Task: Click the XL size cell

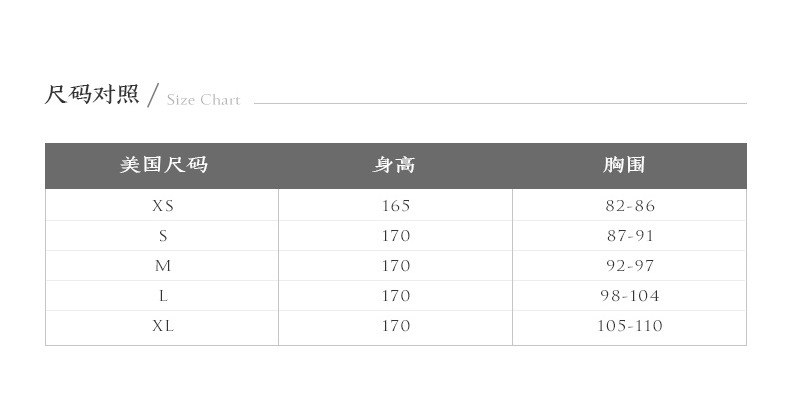Action: [x=163, y=326]
